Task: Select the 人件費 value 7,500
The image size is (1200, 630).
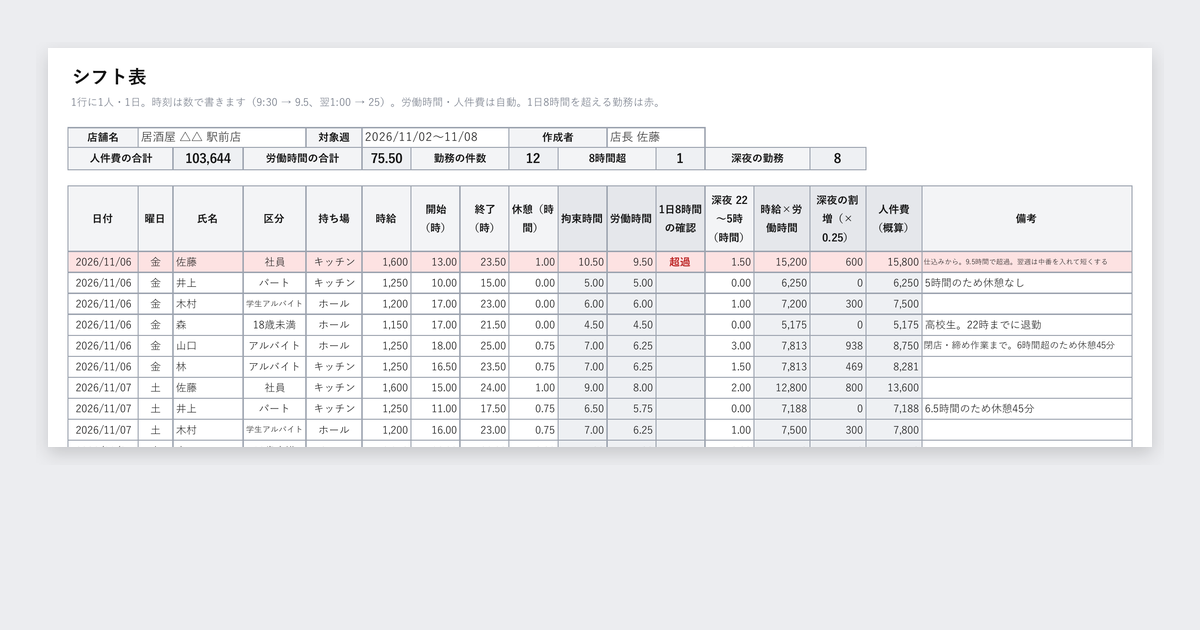Action: [893, 304]
